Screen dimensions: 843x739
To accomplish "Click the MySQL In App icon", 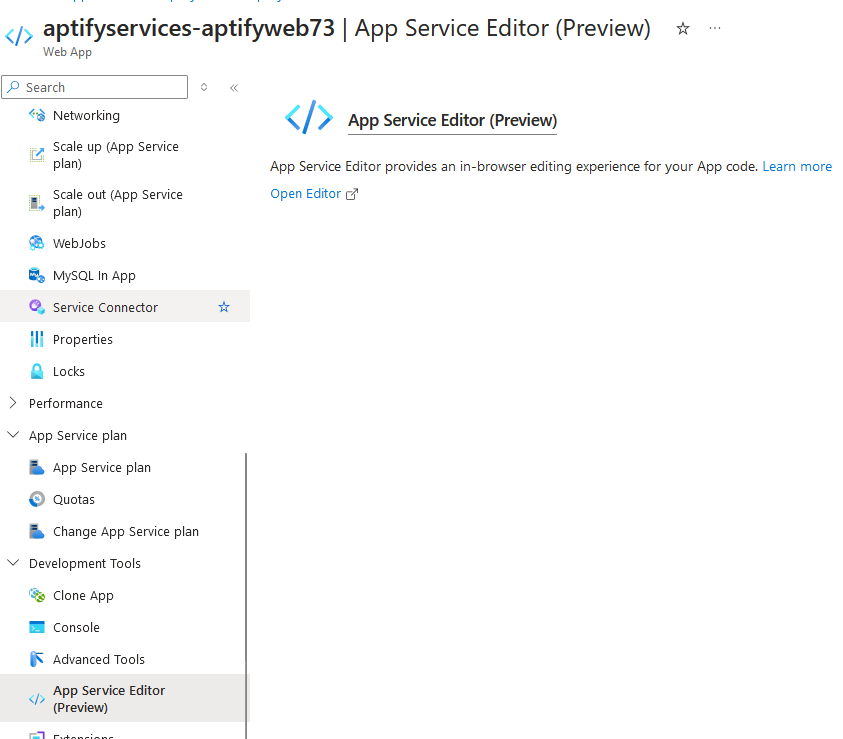I will tap(37, 275).
